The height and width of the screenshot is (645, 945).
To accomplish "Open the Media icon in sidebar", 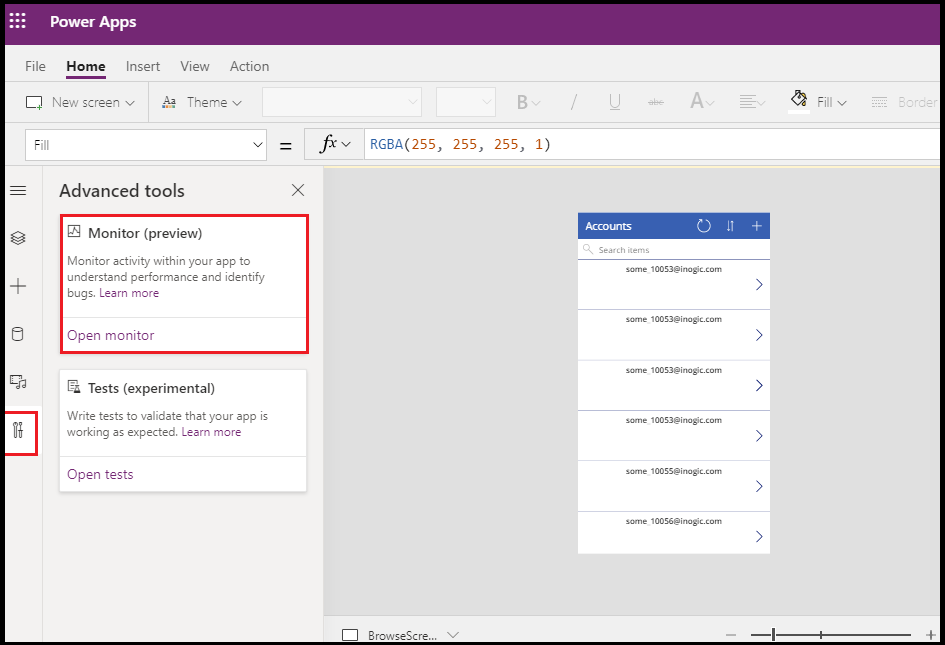I will point(18,382).
